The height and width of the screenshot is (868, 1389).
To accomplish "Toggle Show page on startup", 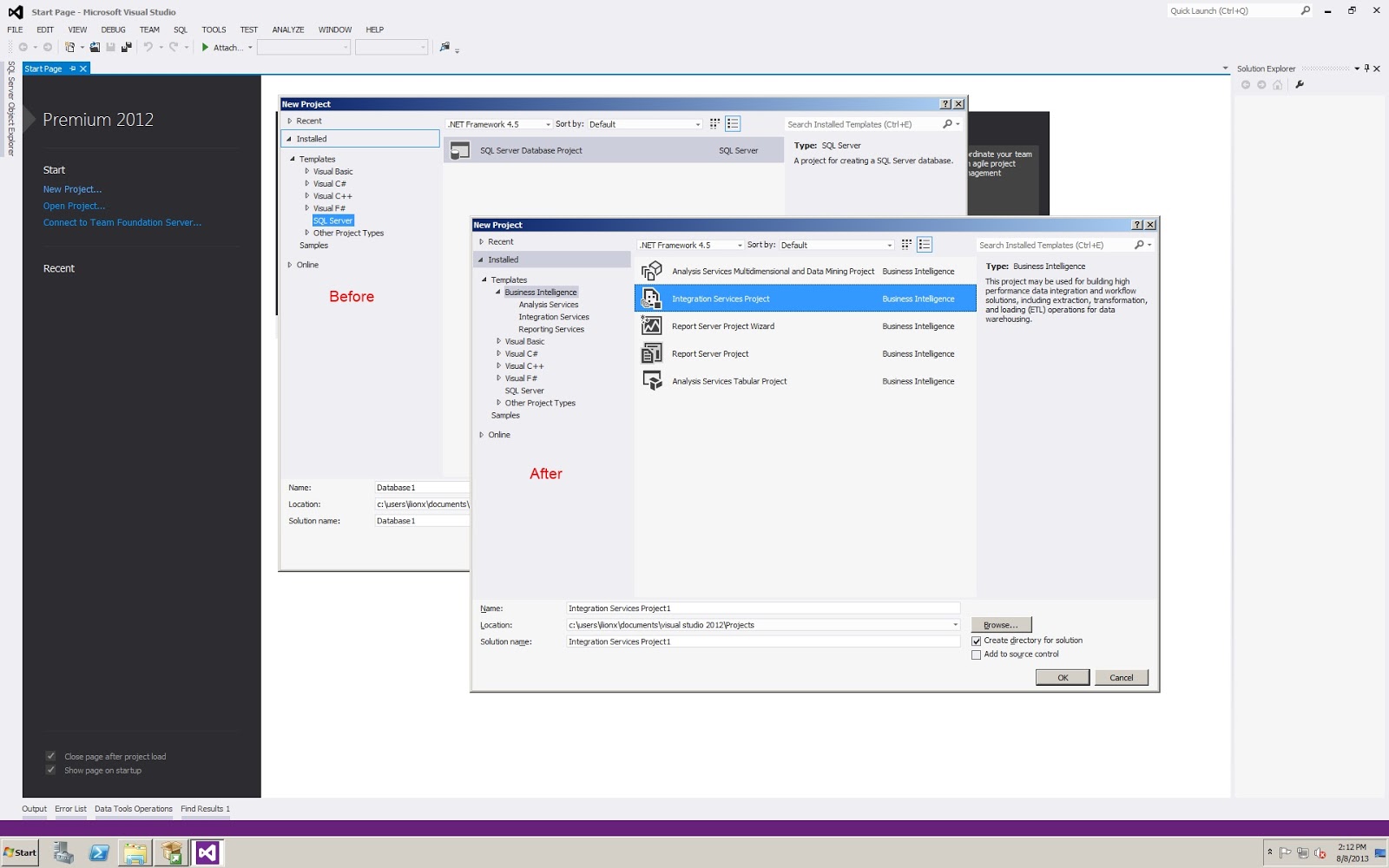I will (50, 770).
